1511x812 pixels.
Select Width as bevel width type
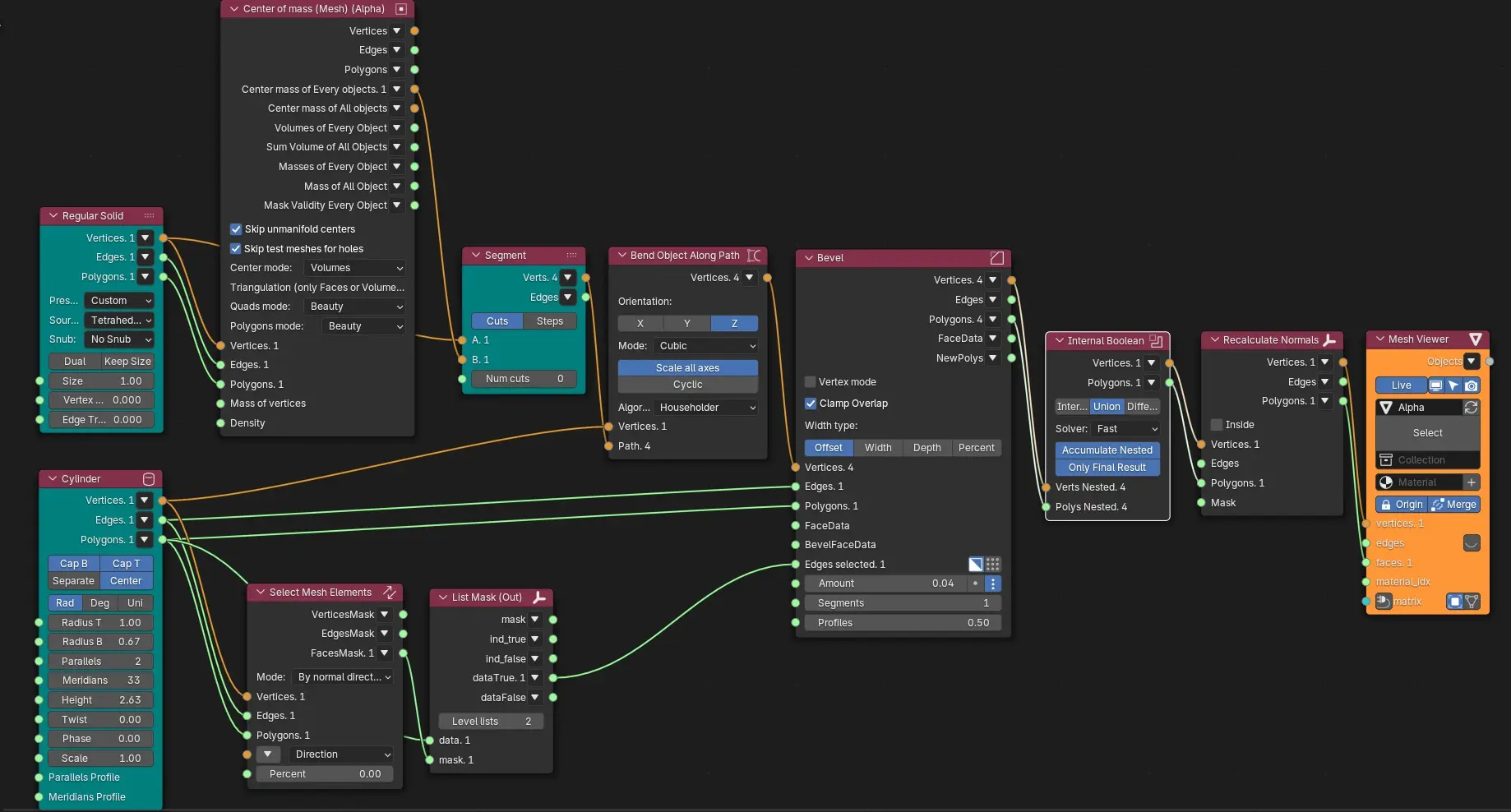878,448
